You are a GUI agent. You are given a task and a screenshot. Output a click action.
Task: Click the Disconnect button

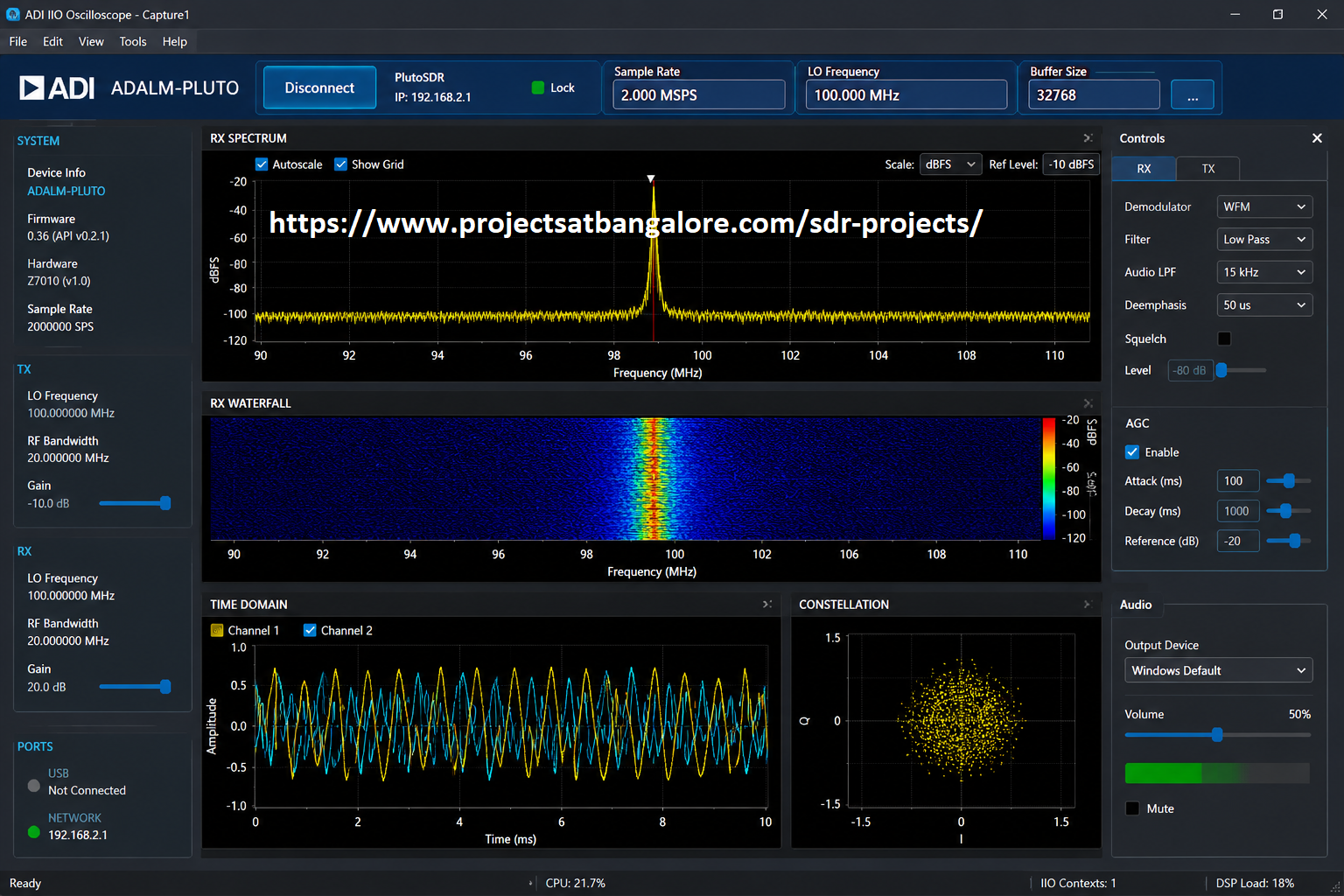(x=319, y=87)
